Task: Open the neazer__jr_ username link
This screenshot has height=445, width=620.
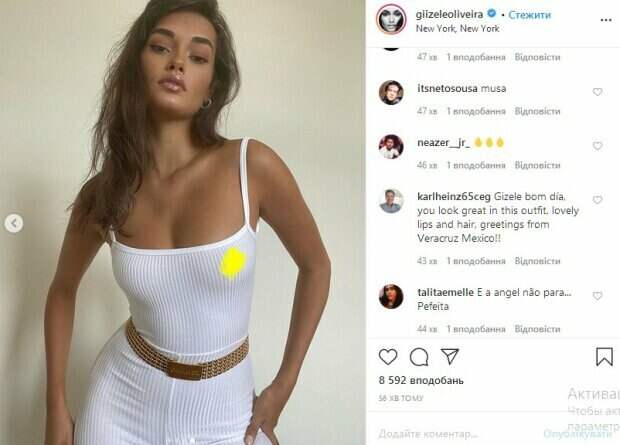Action: point(443,143)
